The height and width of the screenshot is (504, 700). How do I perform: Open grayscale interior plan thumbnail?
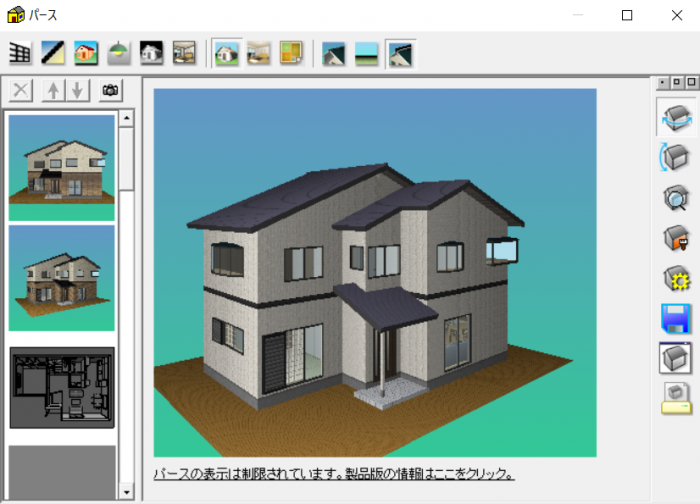point(62,387)
